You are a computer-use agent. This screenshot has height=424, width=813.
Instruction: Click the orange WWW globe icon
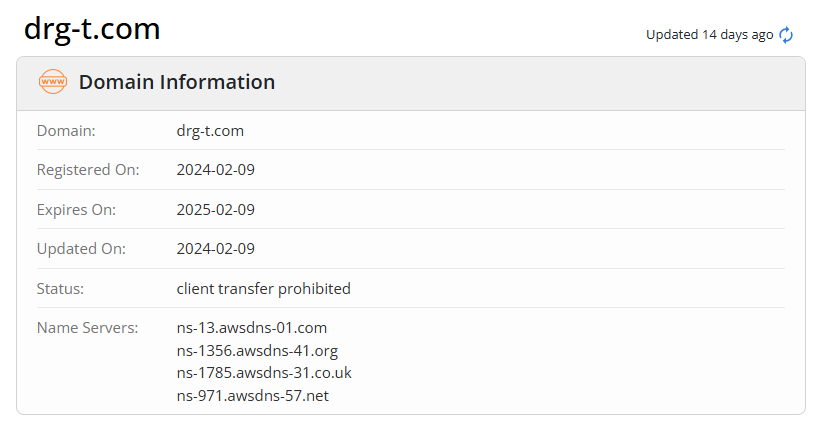coord(52,82)
